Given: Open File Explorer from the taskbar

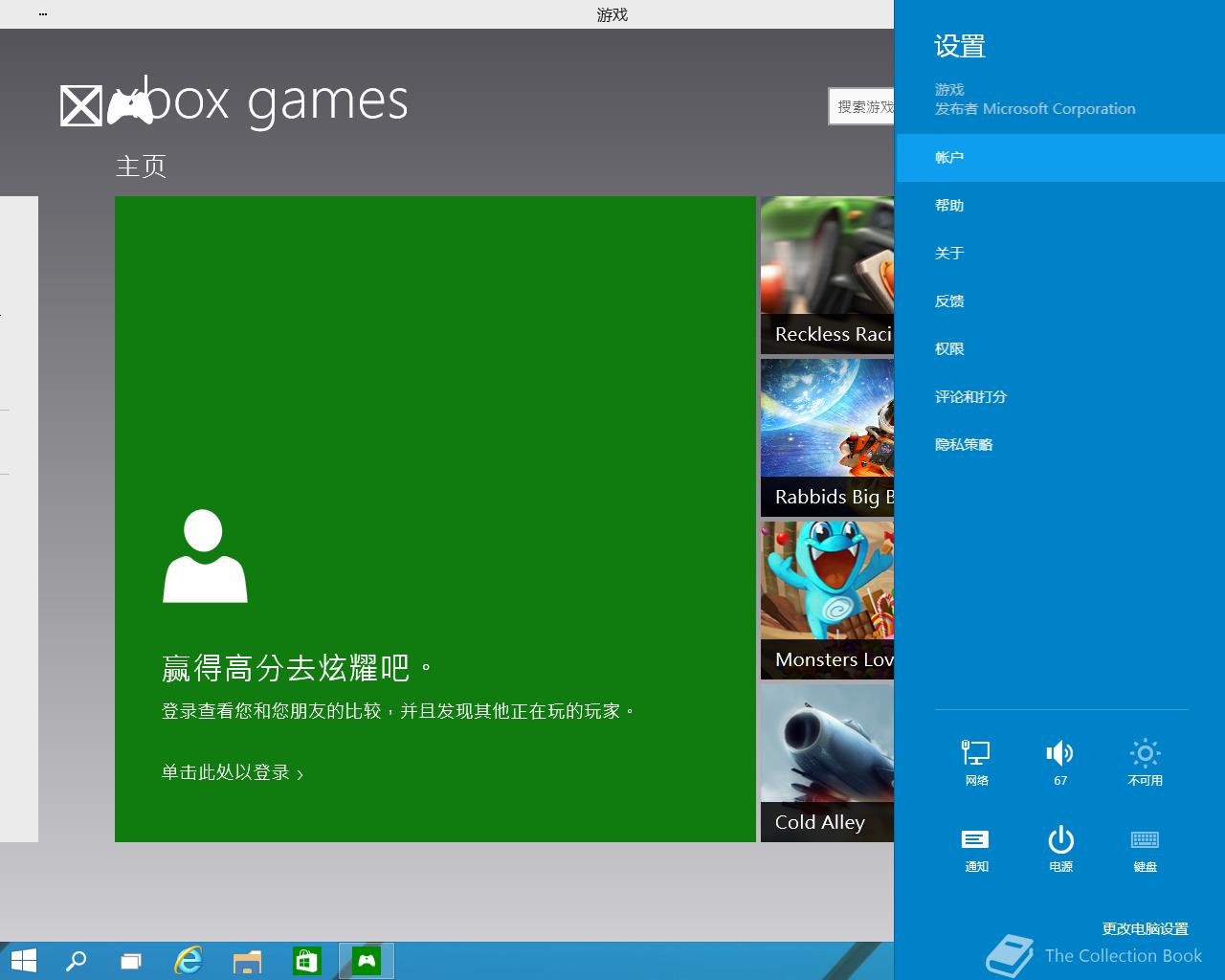Looking at the screenshot, I should (x=247, y=961).
